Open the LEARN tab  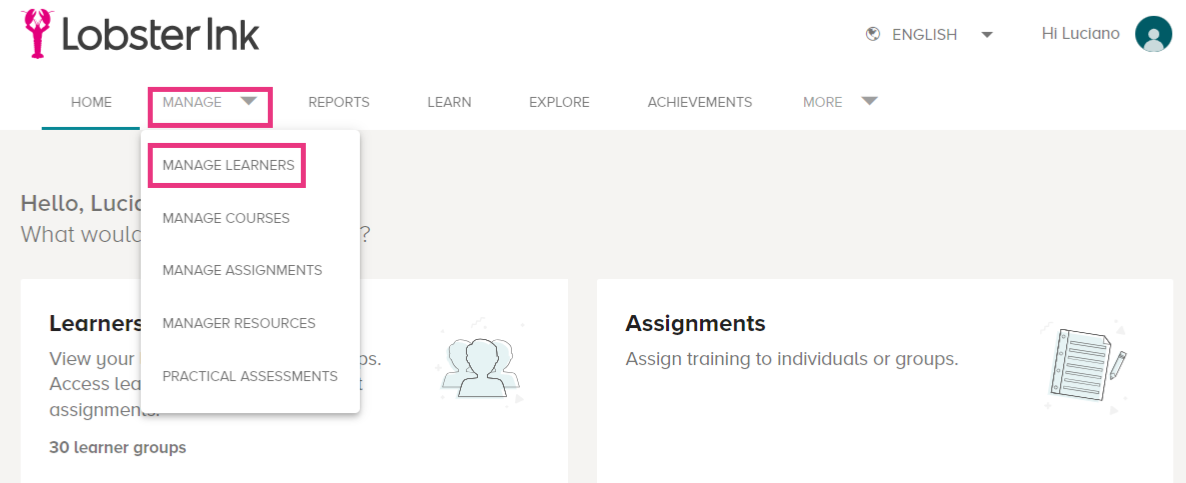pyautogui.click(x=449, y=102)
